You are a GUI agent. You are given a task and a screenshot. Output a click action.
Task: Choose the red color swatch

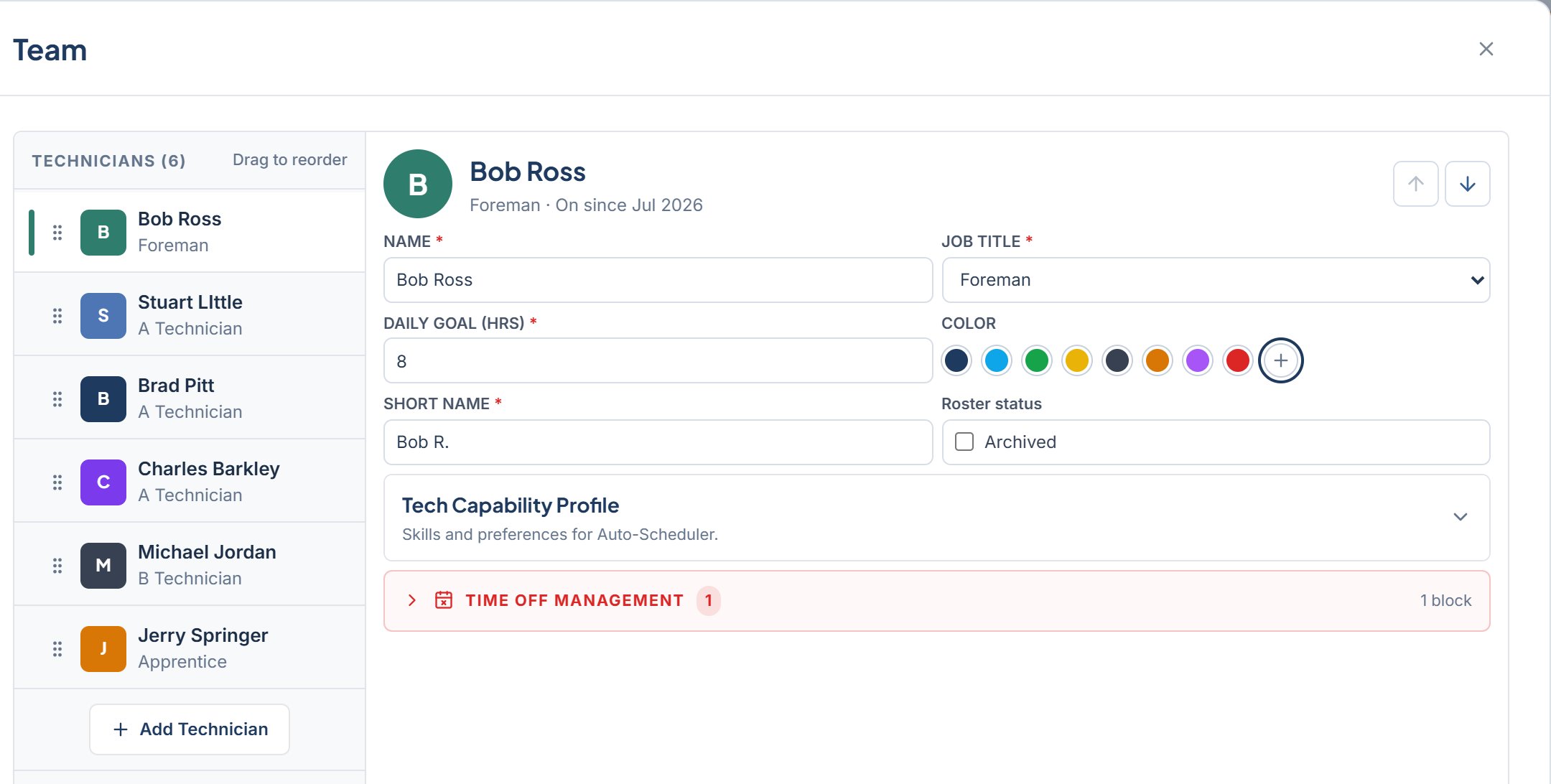(x=1238, y=360)
